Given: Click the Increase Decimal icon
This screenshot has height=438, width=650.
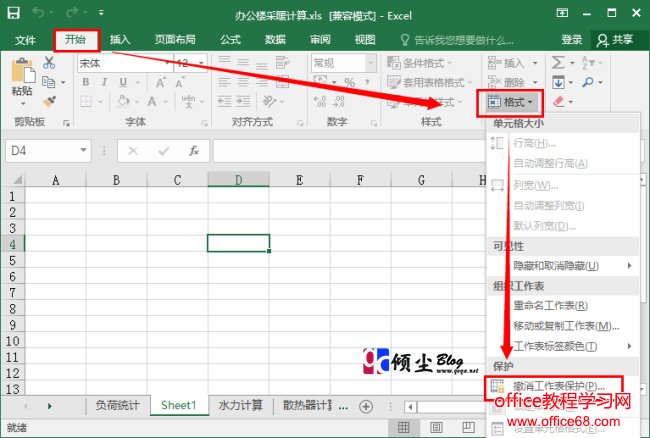Looking at the screenshot, I should click(x=320, y=101).
